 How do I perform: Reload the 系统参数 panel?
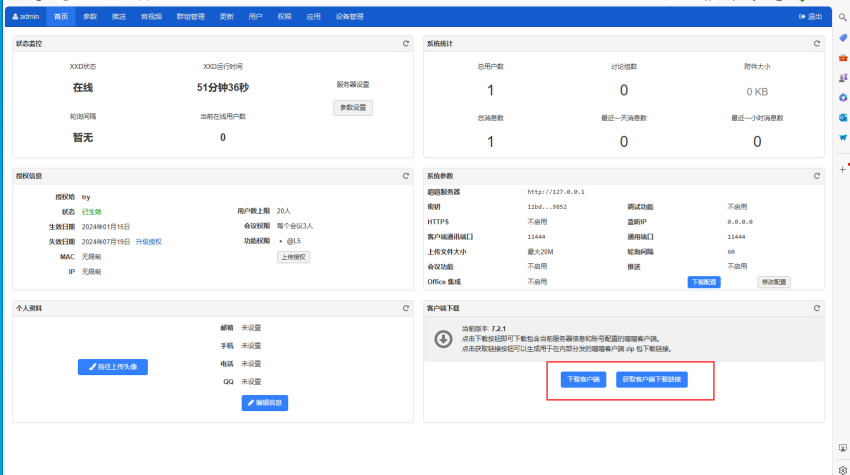tap(816, 176)
